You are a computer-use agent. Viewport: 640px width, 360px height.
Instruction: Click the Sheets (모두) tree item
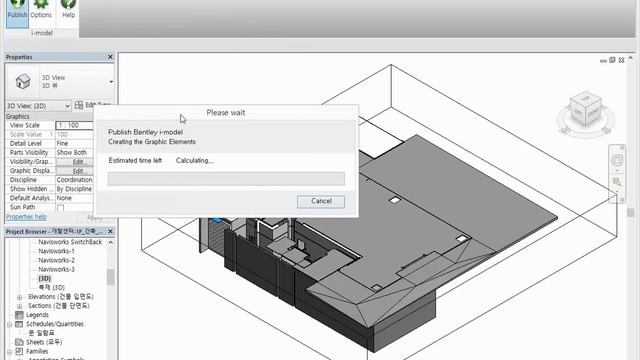[x=44, y=342]
